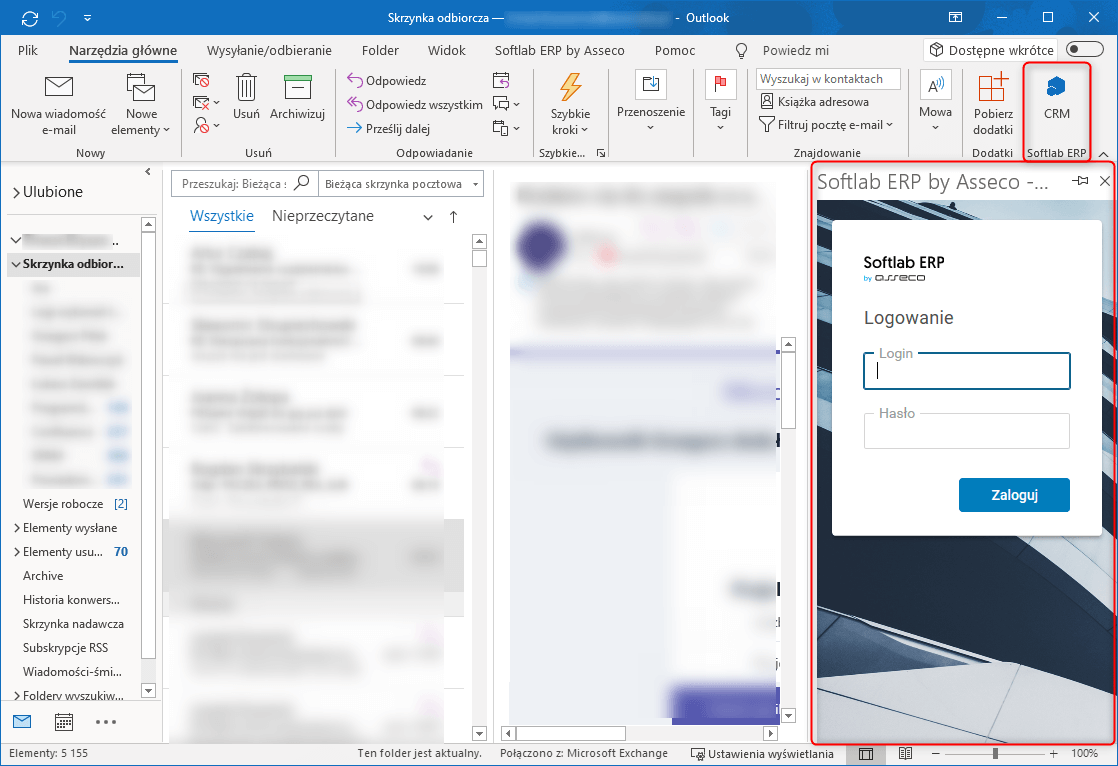Pin the Softlab ERP task pane

1079,181
